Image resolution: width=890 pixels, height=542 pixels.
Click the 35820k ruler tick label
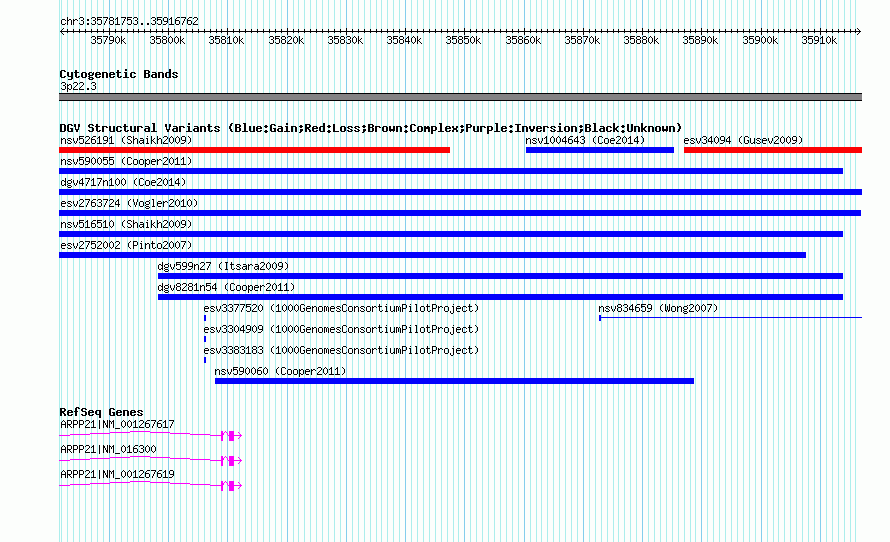click(x=286, y=40)
